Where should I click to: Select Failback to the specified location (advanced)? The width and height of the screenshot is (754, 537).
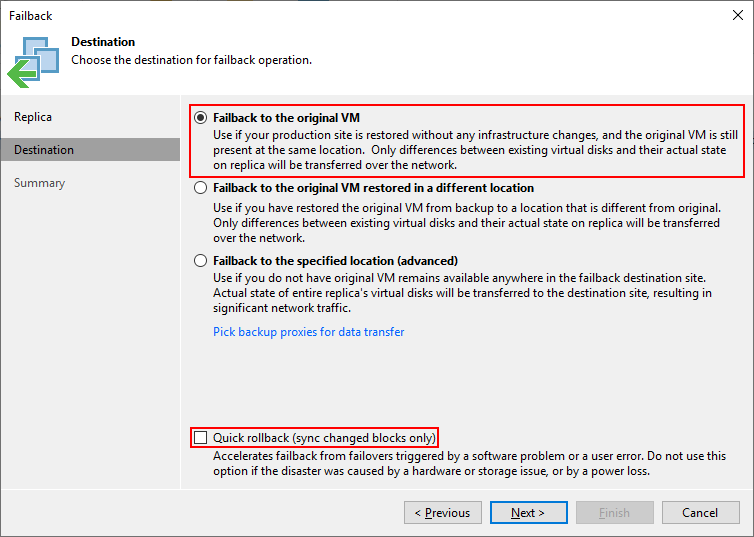tap(201, 261)
